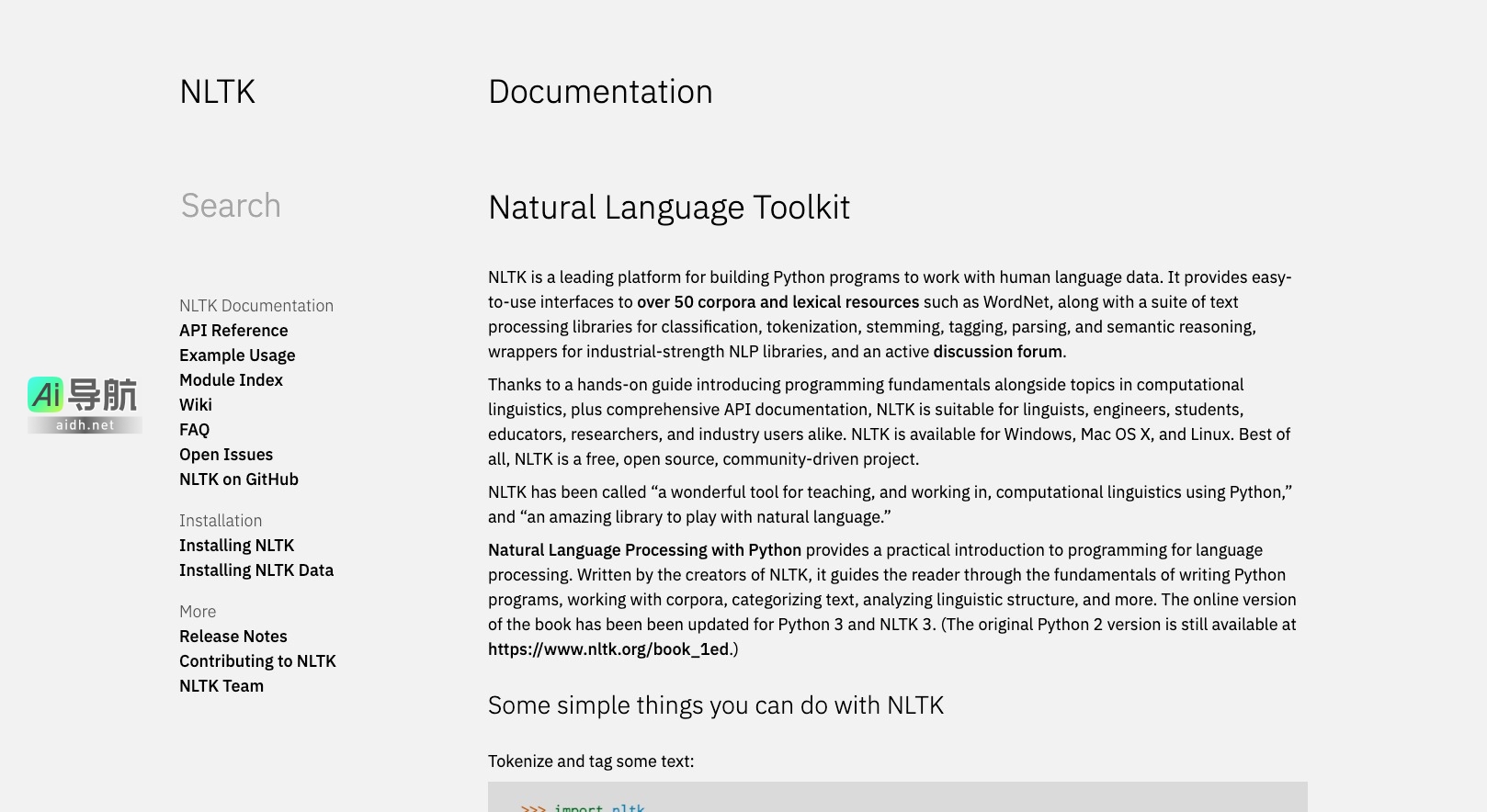View Open Issues link
1487x812 pixels.
(226, 455)
